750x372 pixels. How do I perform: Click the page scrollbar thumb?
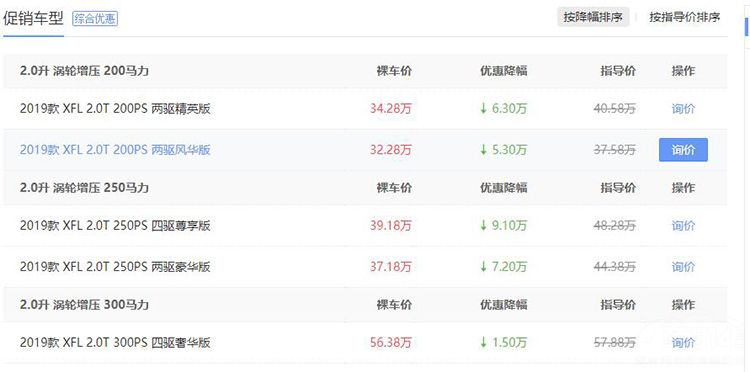tap(747, 26)
